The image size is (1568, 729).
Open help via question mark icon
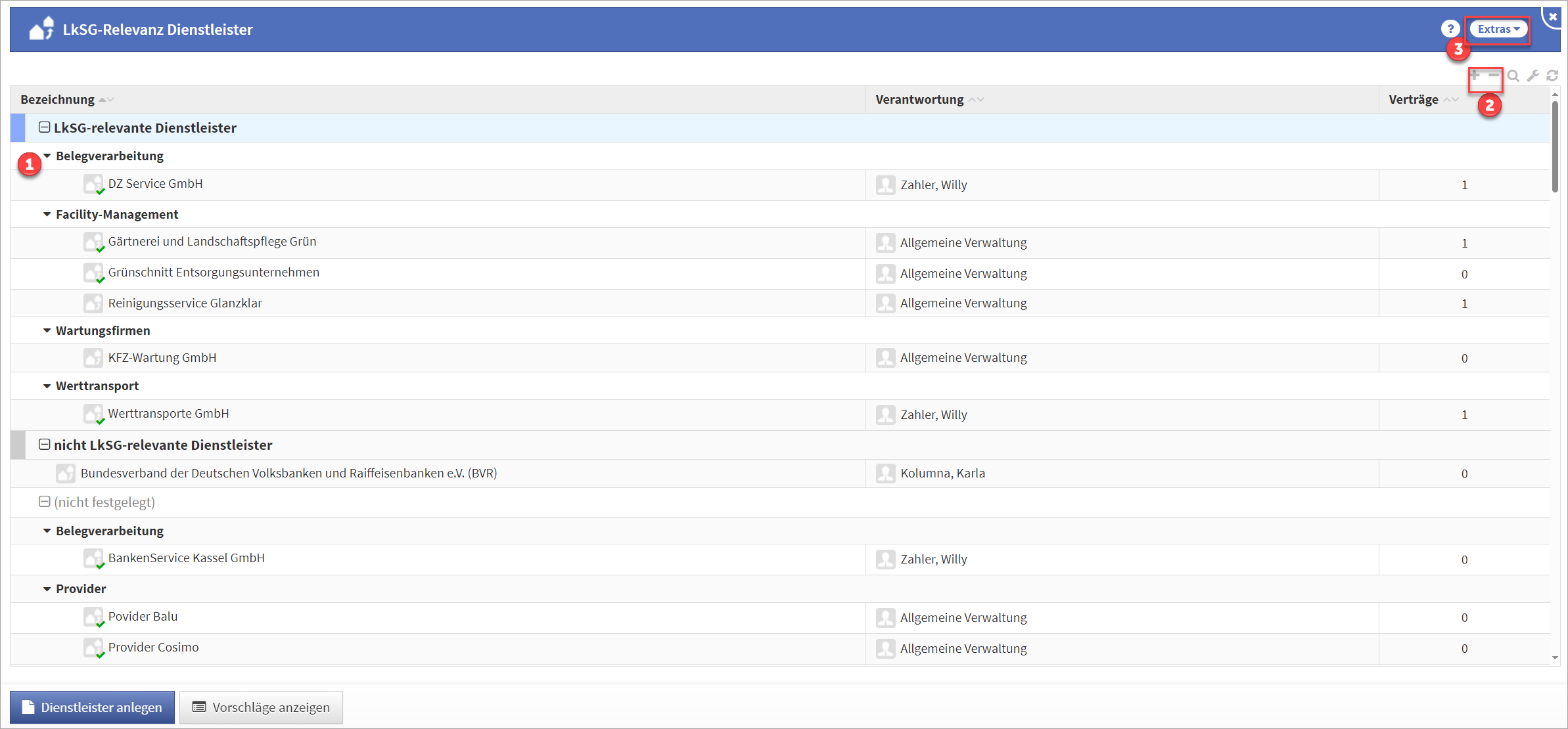click(1450, 29)
